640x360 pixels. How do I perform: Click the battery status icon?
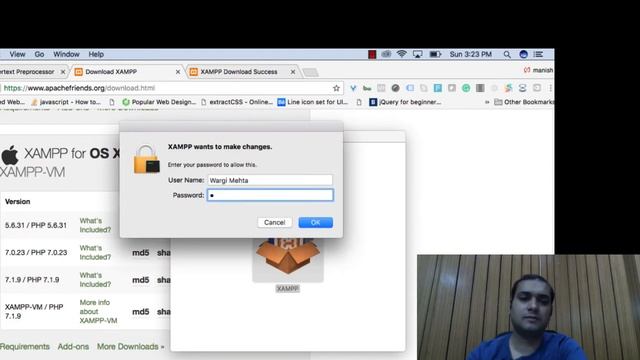tap(435, 54)
